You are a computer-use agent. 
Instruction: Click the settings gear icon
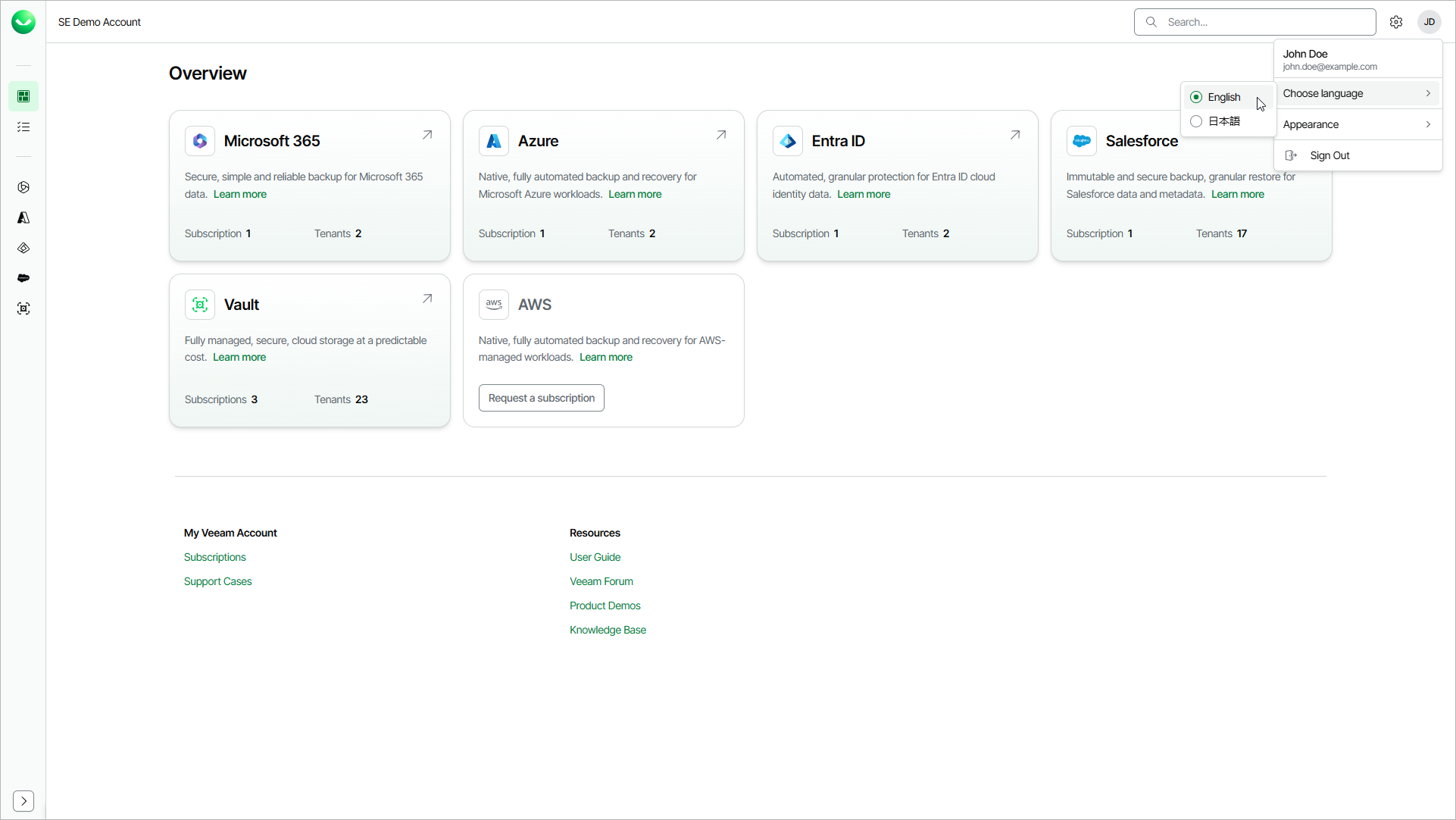point(1396,22)
